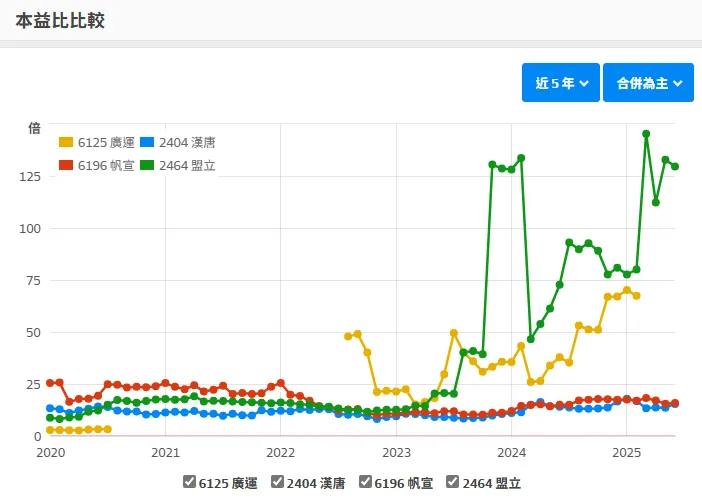Click green legend marker for 2464 盟立

click(147, 165)
